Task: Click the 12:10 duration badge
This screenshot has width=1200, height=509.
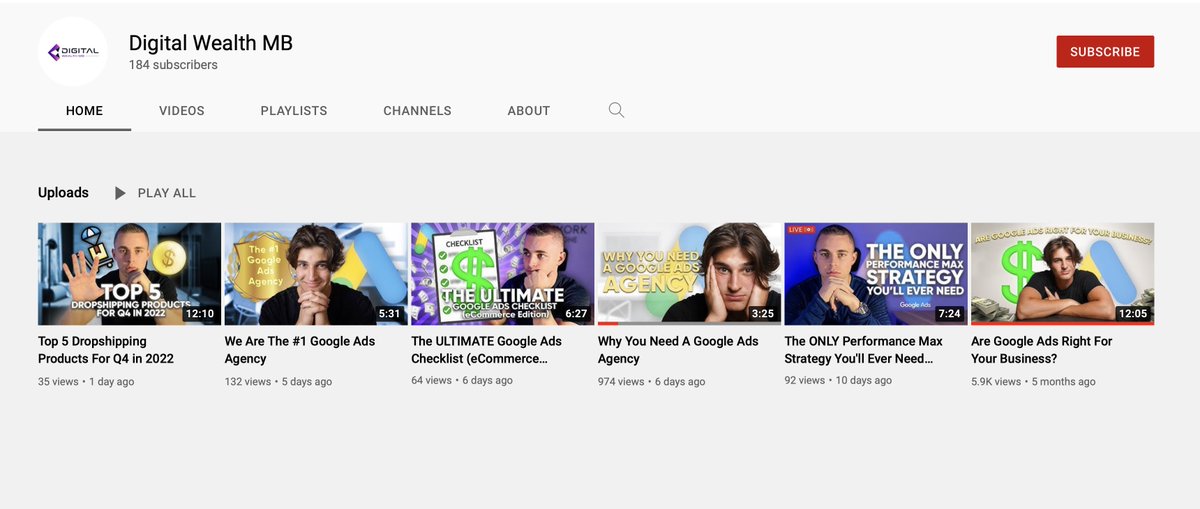Action: point(199,313)
